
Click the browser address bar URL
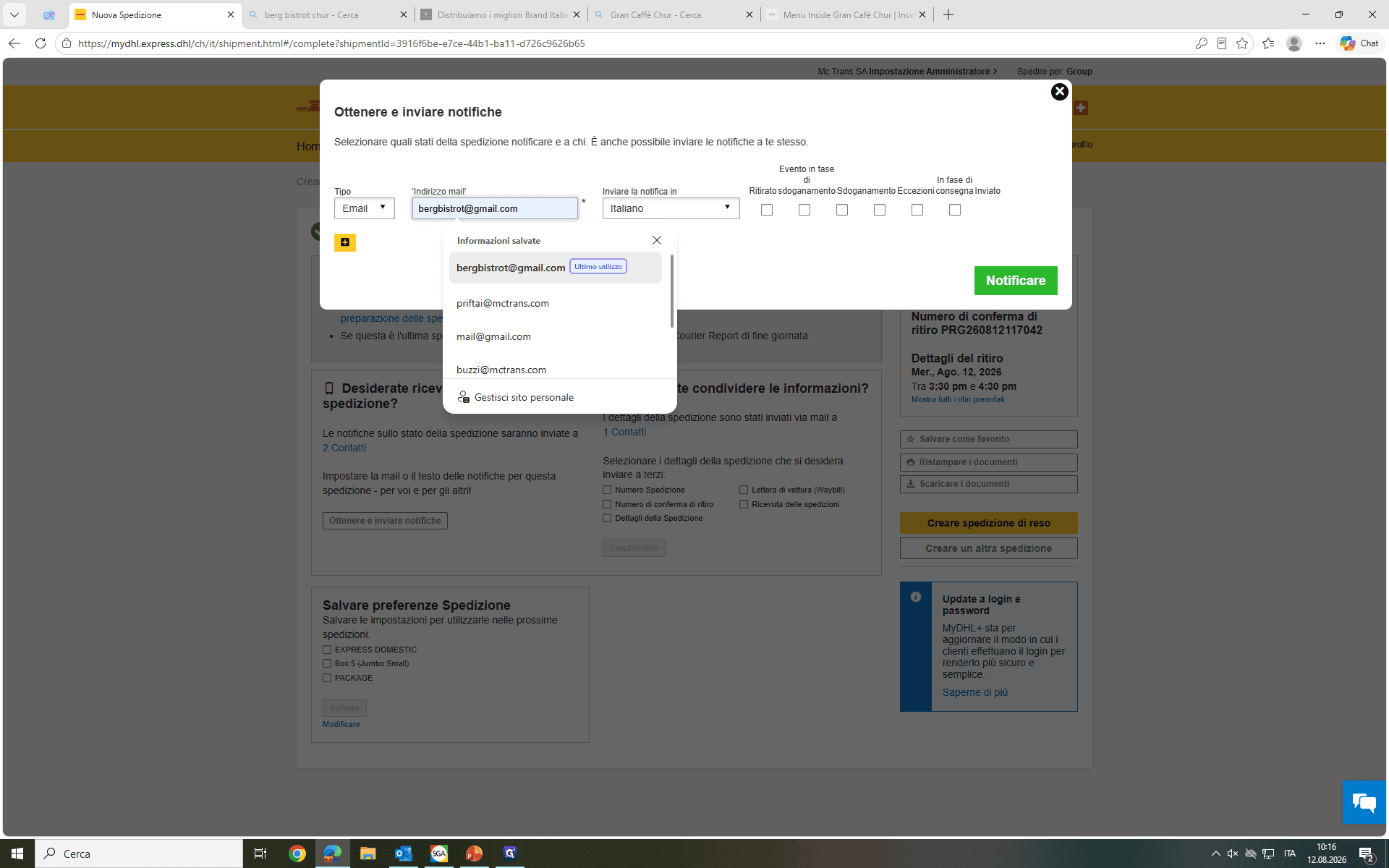(331, 43)
